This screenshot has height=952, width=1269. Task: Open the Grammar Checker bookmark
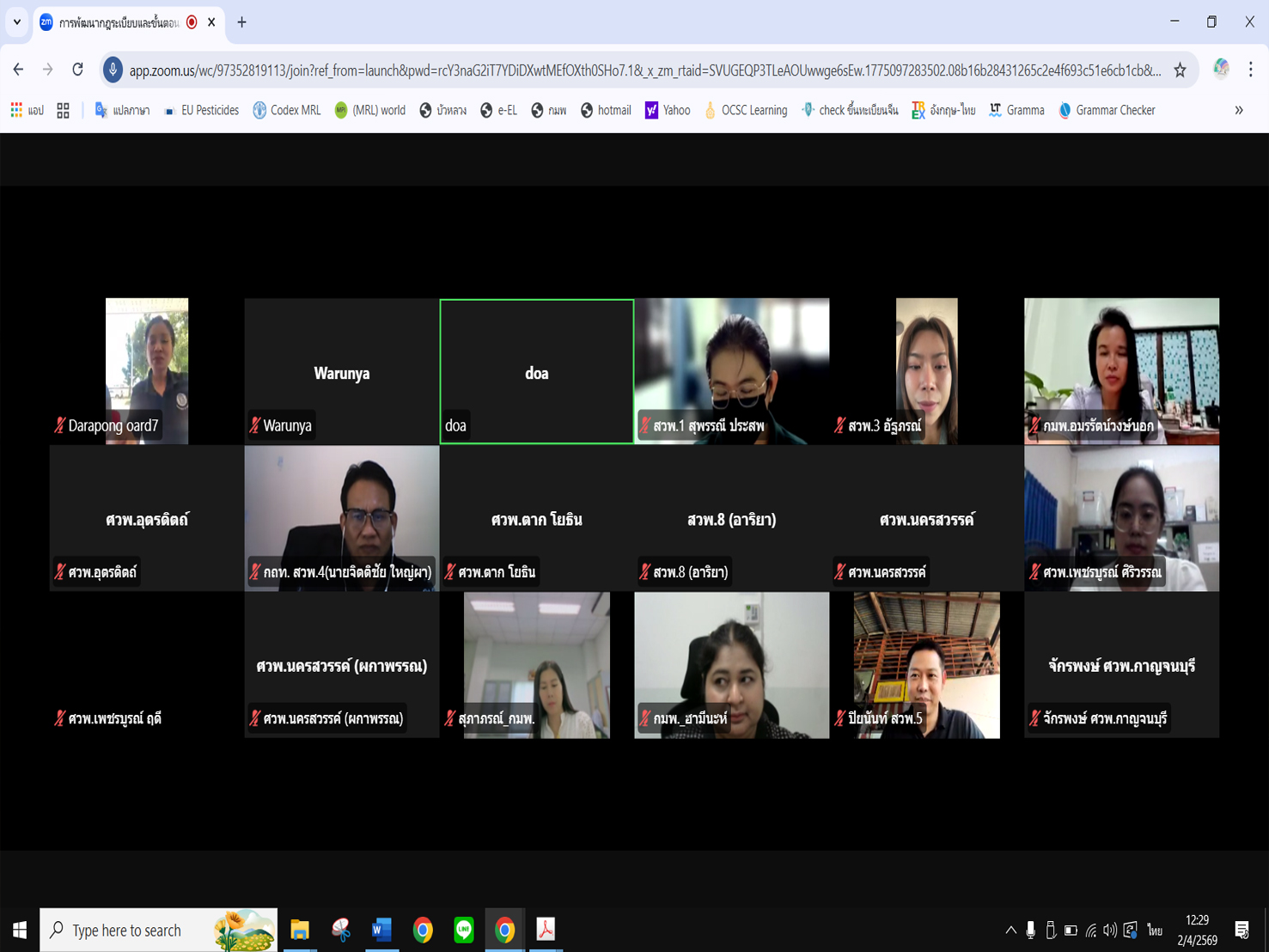1107,110
